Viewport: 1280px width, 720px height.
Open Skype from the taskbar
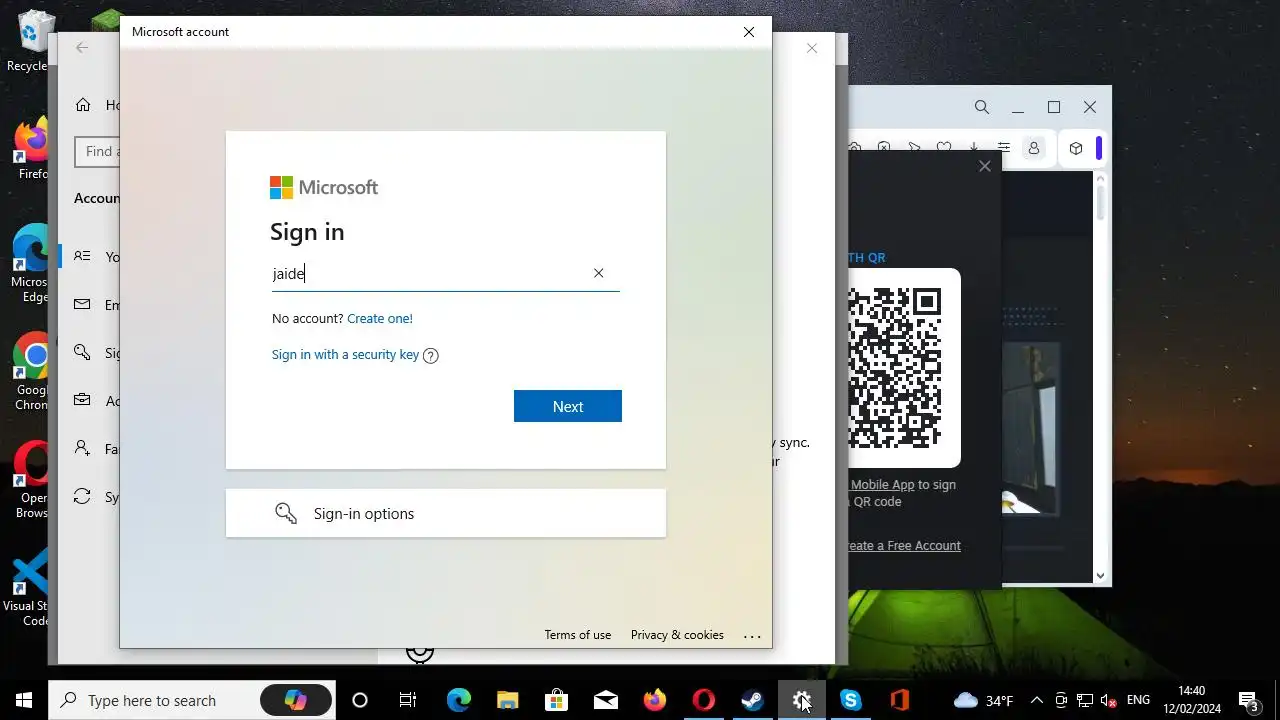851,700
